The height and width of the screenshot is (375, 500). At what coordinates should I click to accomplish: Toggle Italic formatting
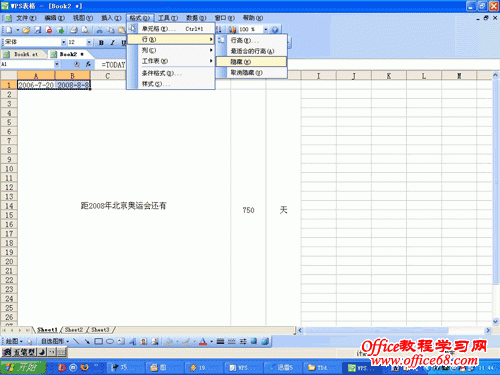113,42
